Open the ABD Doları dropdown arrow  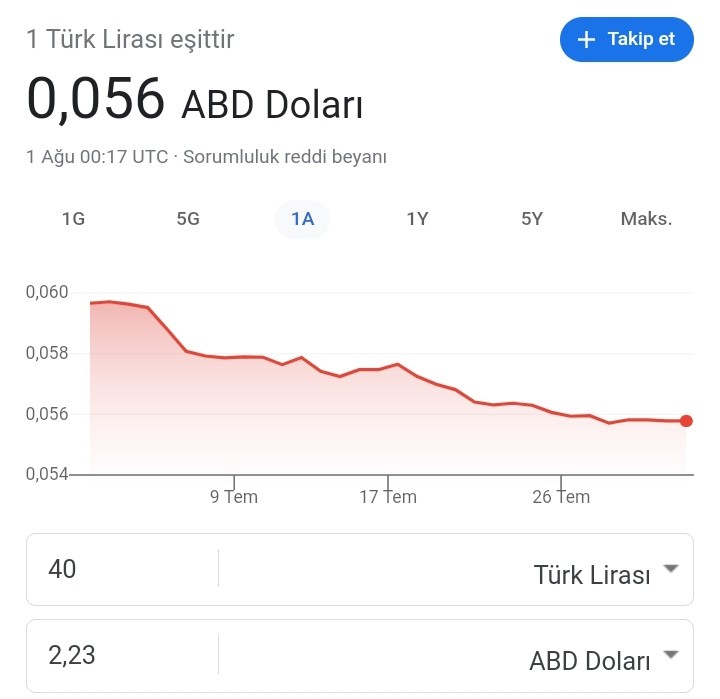click(x=671, y=654)
